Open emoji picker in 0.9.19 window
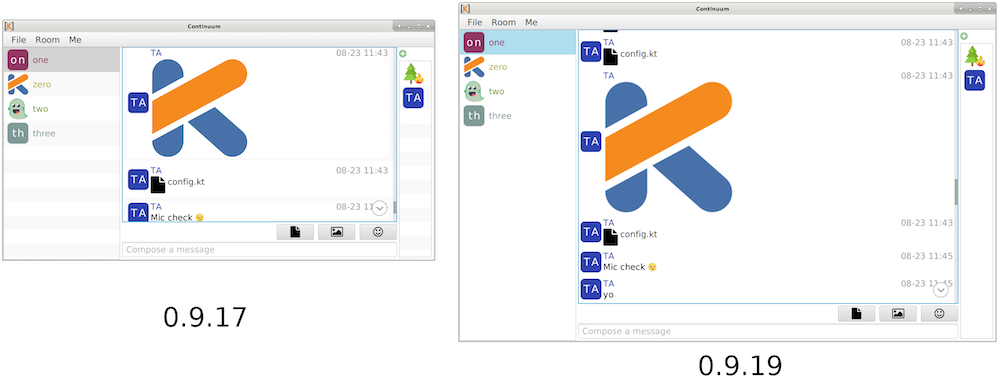Image resolution: width=1000 pixels, height=380 pixels. tap(939, 313)
